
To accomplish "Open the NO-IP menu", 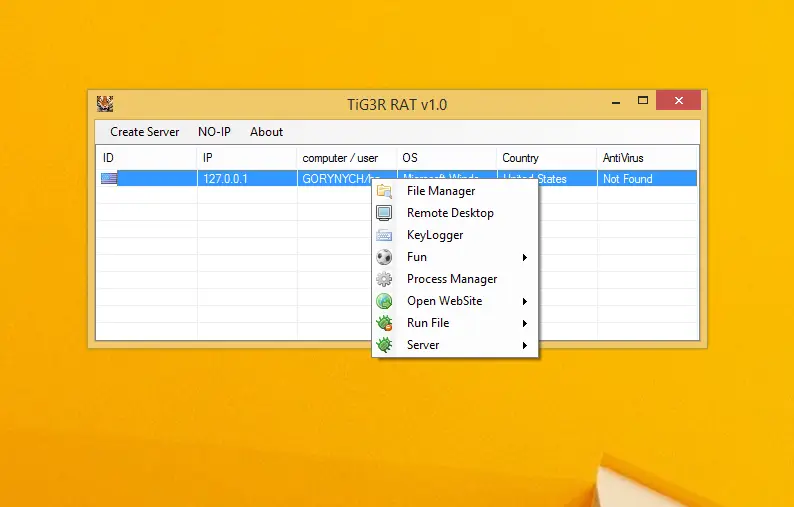I will point(215,132).
